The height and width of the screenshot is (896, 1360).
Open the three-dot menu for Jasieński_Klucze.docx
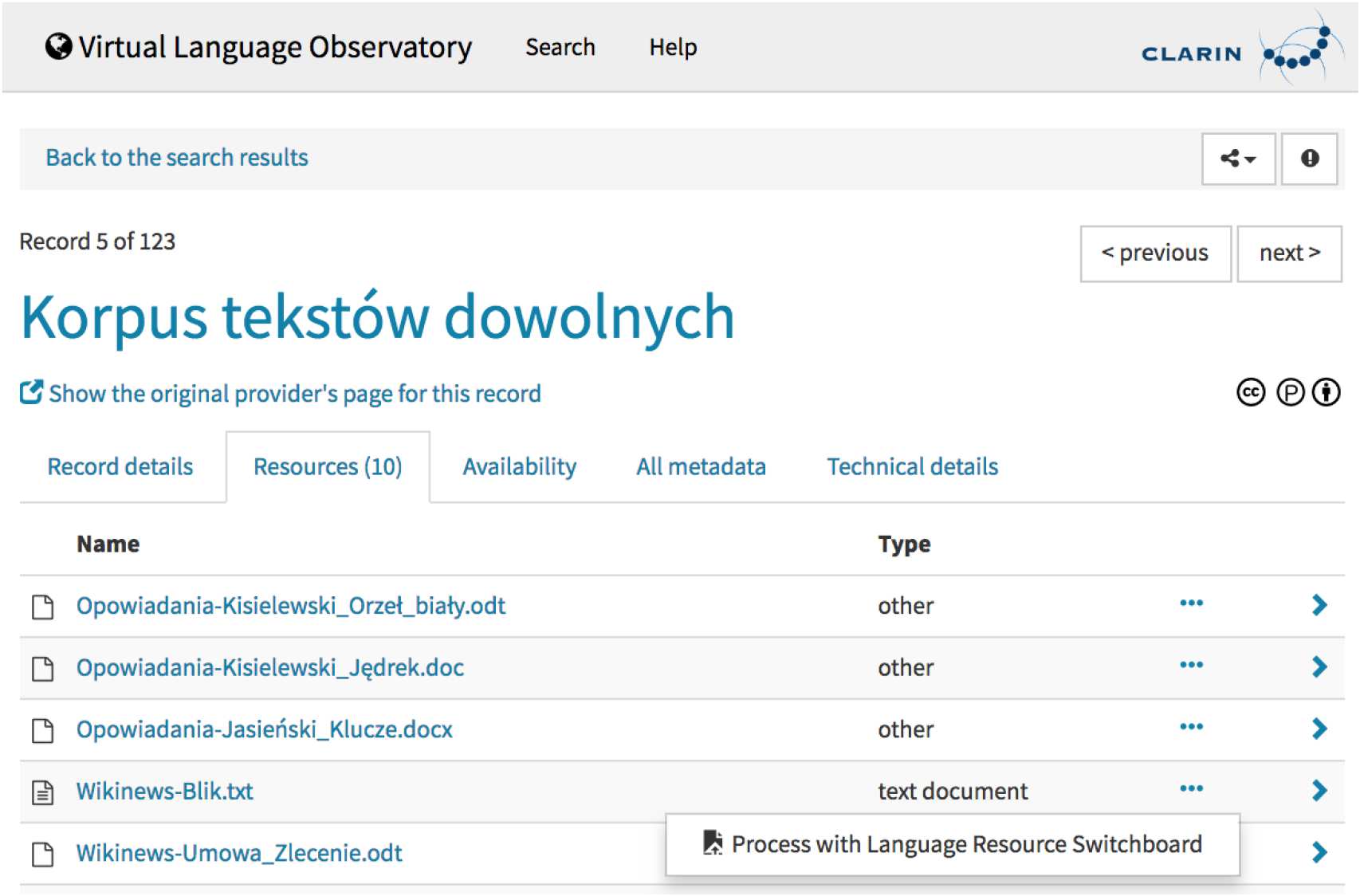1191,727
